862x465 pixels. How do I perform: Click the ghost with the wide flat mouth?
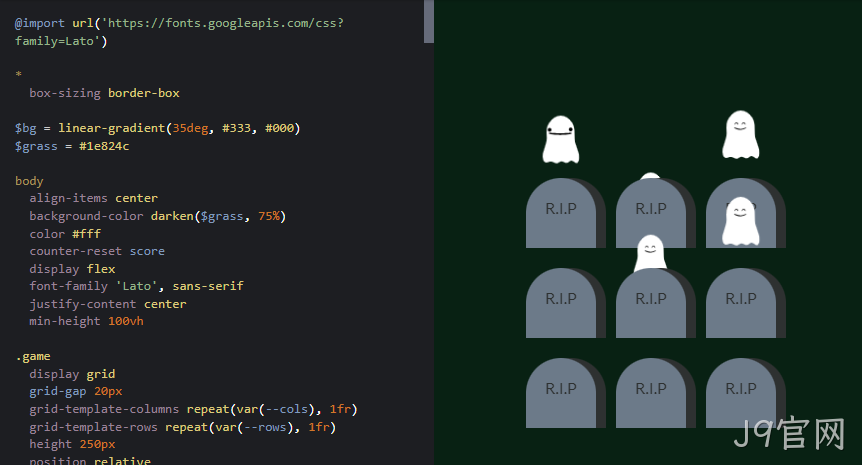coord(561,140)
